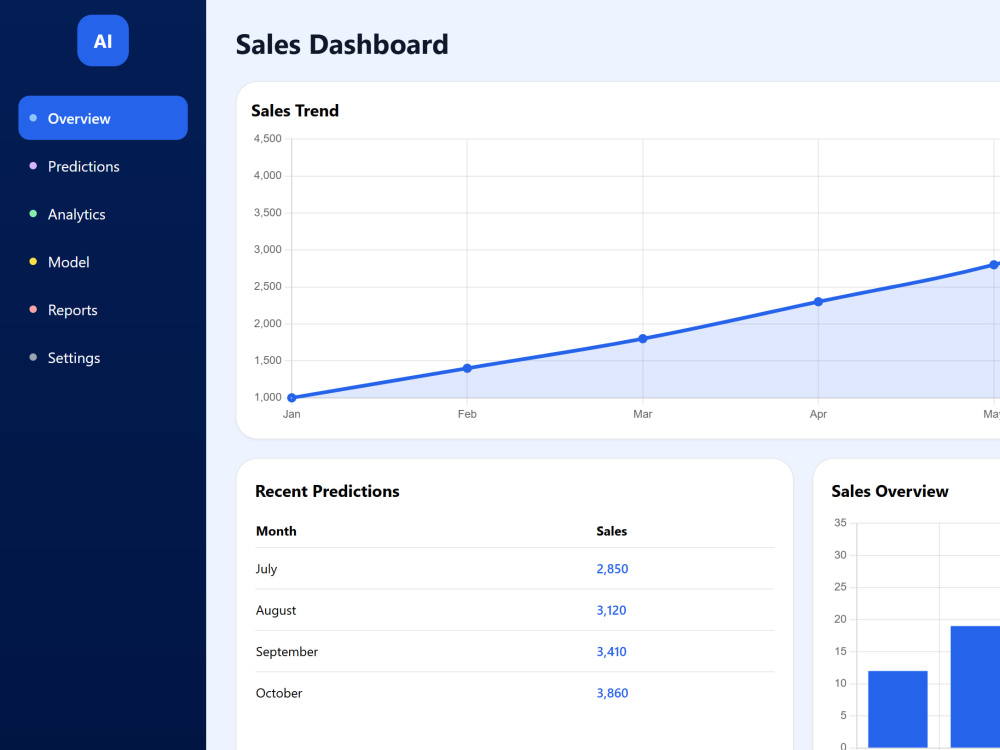Click the second bar in Sales Overview
1000x750 pixels.
click(x=975, y=687)
